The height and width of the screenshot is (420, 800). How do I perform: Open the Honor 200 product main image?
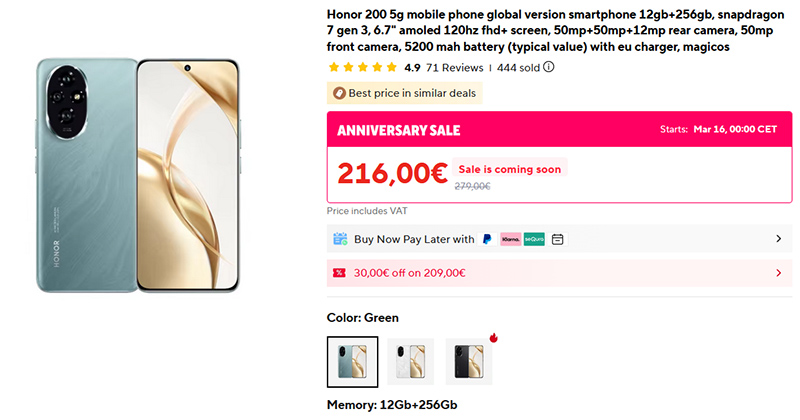(x=138, y=175)
